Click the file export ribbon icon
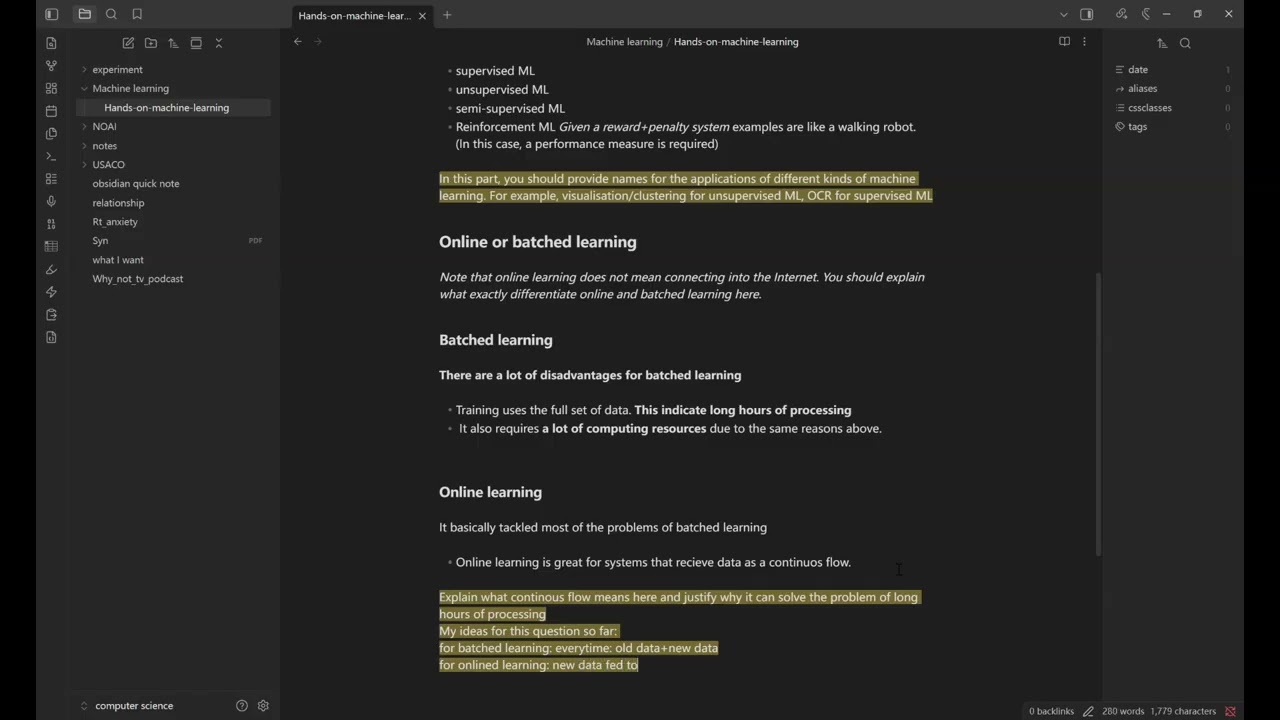 point(52,314)
